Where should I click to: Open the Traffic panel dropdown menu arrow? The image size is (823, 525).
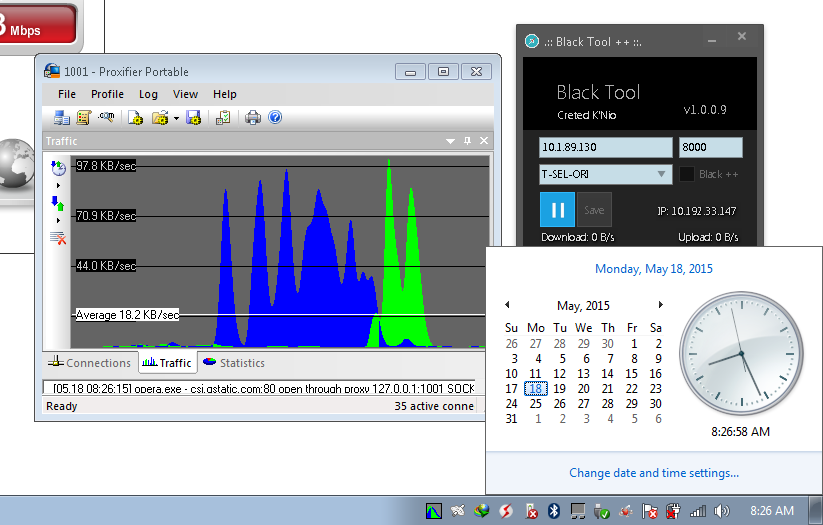450,141
